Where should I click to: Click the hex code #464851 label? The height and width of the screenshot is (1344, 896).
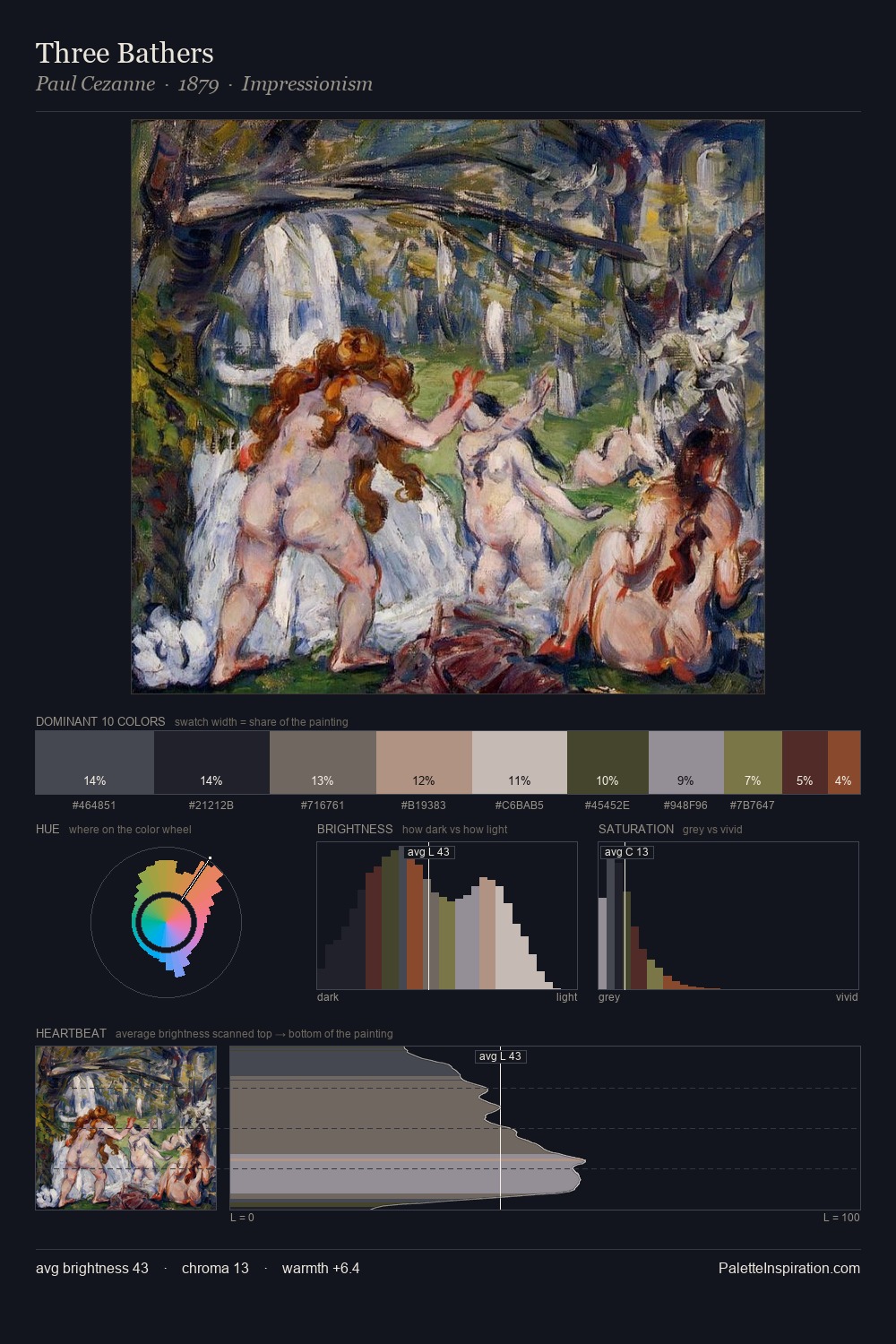(x=94, y=805)
